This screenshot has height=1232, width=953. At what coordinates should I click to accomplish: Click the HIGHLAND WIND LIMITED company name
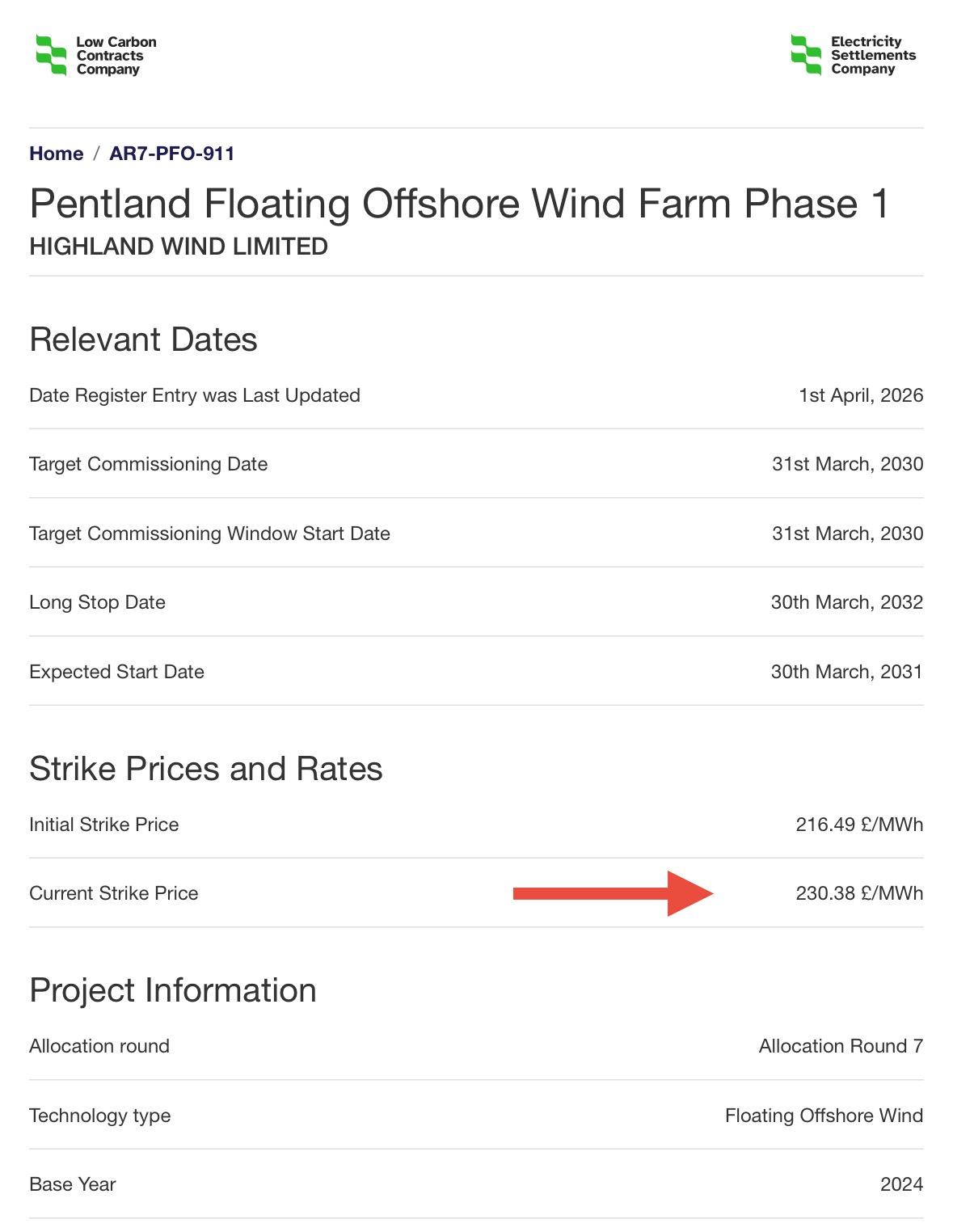pyautogui.click(x=179, y=247)
